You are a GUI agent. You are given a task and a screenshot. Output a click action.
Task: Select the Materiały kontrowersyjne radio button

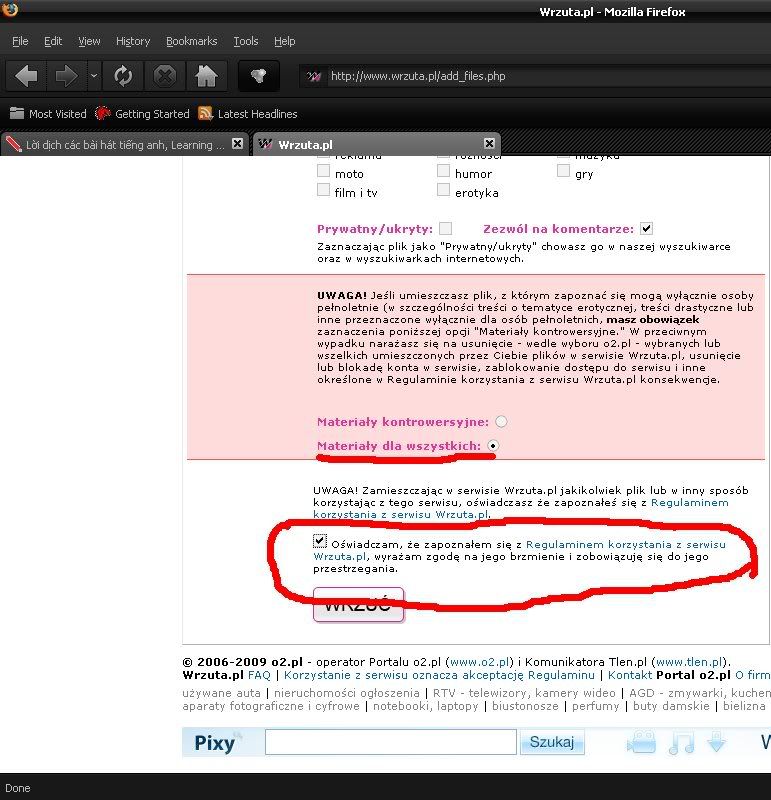[501, 422]
